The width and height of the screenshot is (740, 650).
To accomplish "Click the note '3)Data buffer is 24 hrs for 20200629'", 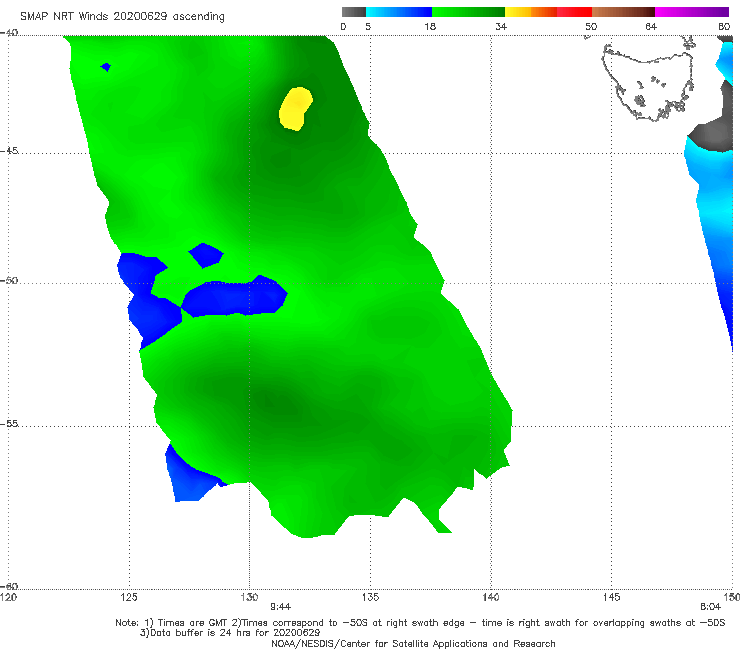I will point(230,633).
